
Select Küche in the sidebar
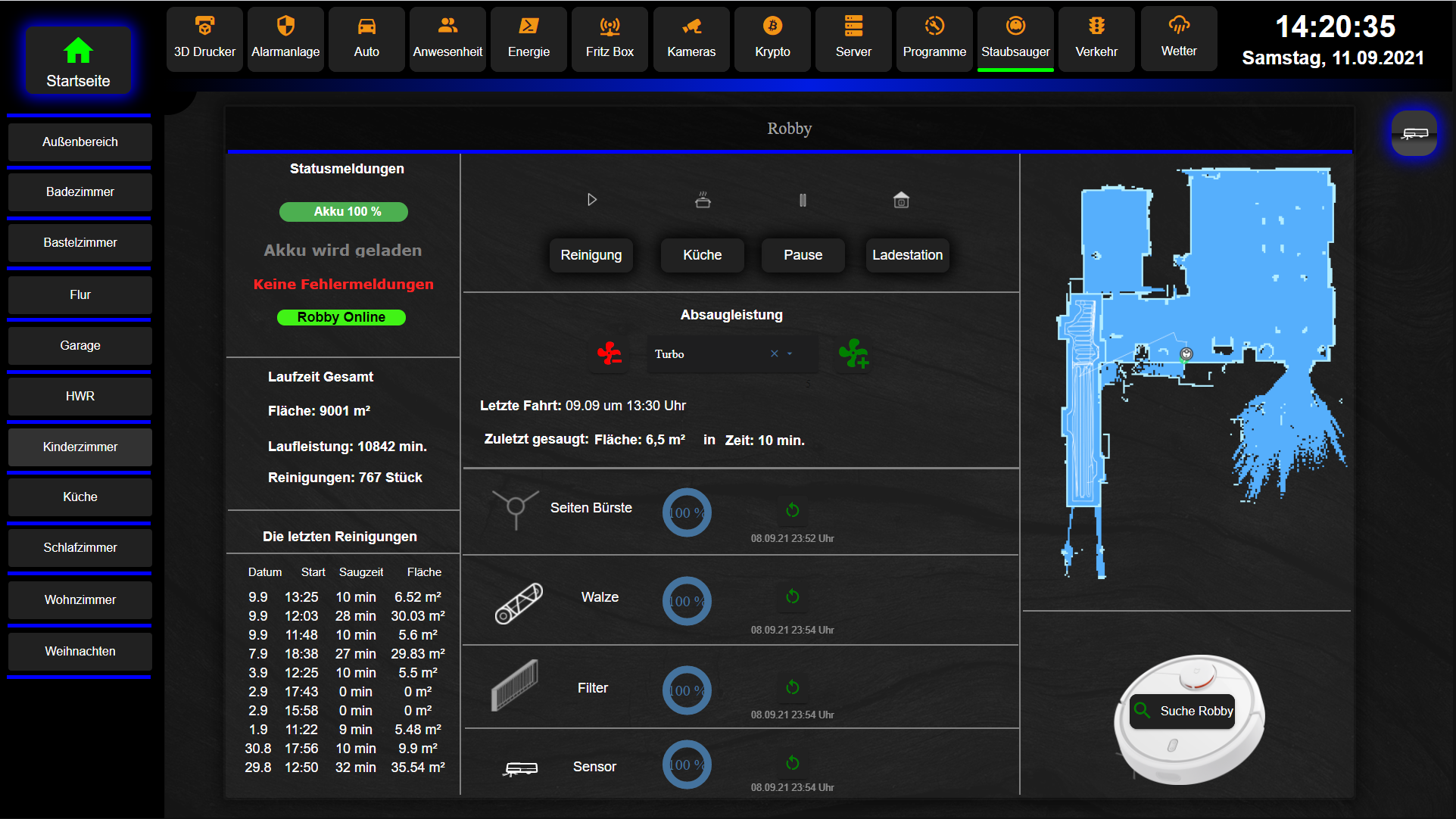pos(80,497)
